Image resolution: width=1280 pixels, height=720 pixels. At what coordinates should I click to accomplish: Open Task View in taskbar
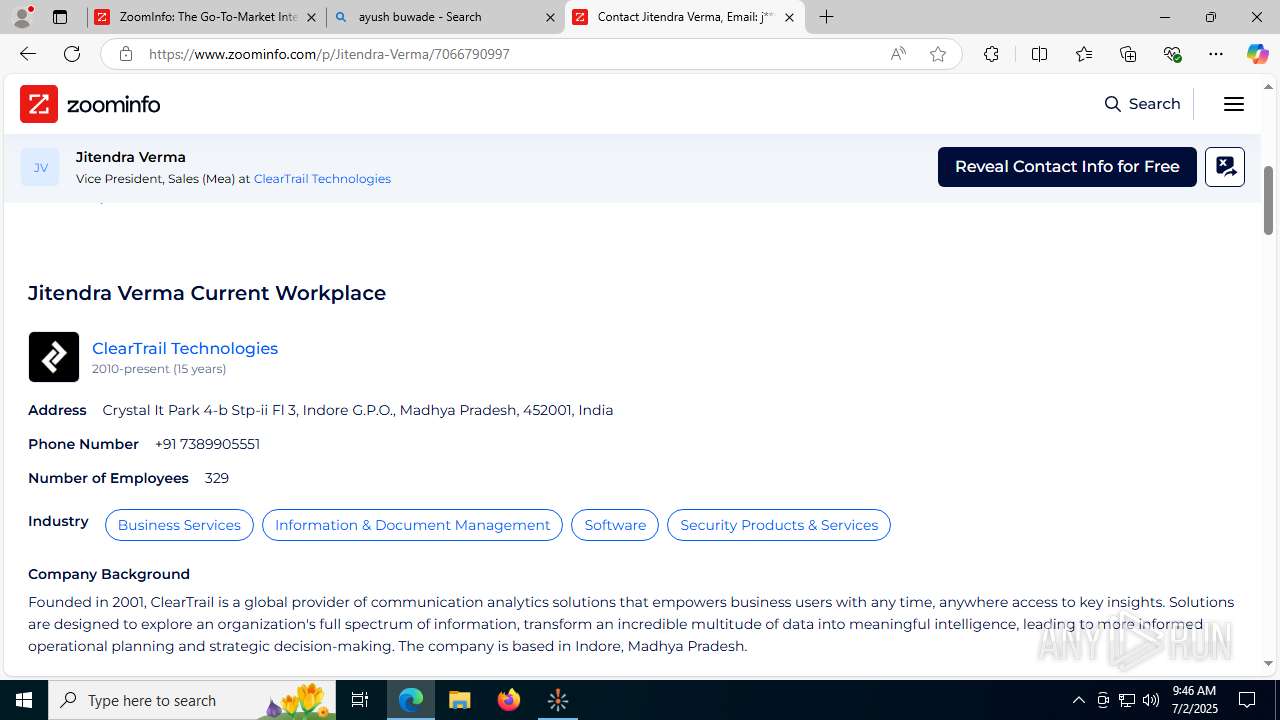coord(360,700)
